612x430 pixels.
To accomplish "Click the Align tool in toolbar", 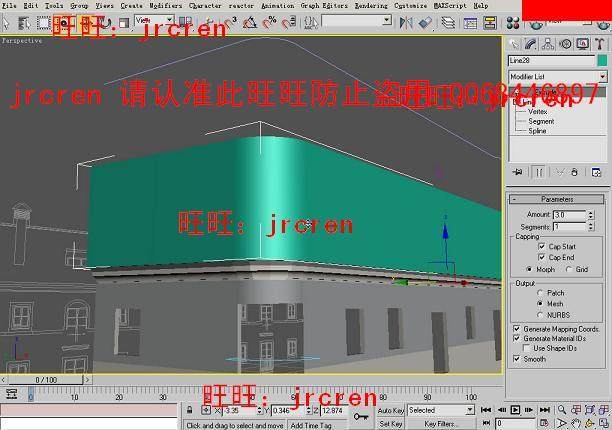I will [425, 23].
